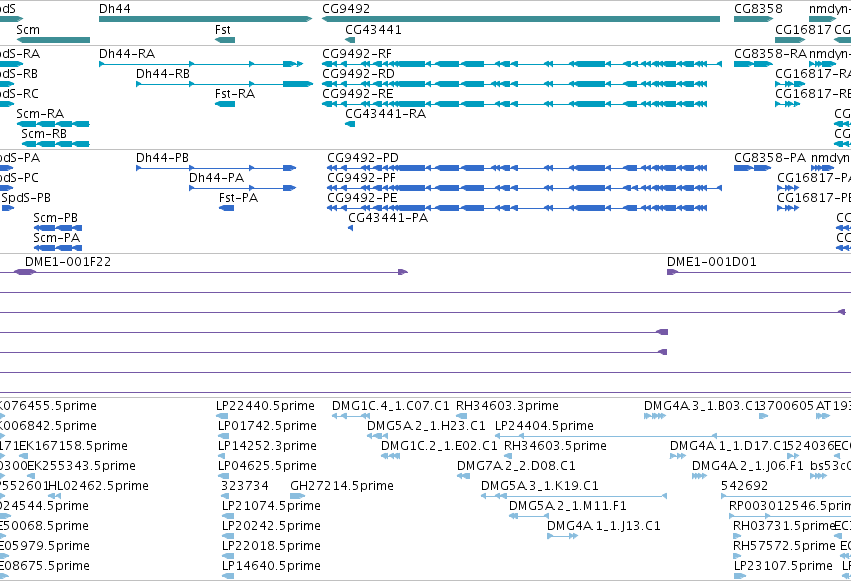Select protein CG9492-PF
Viewport: 851px width, 581px height.
[524, 188]
